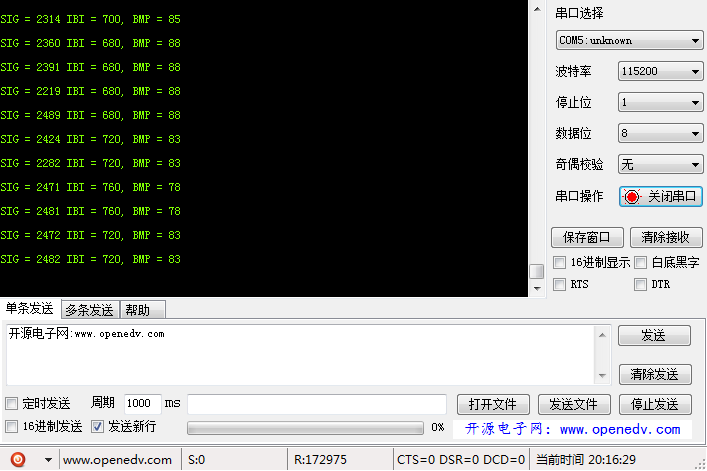Click the S:0 sent counter
The width and height of the screenshot is (707, 471).
tap(197, 460)
